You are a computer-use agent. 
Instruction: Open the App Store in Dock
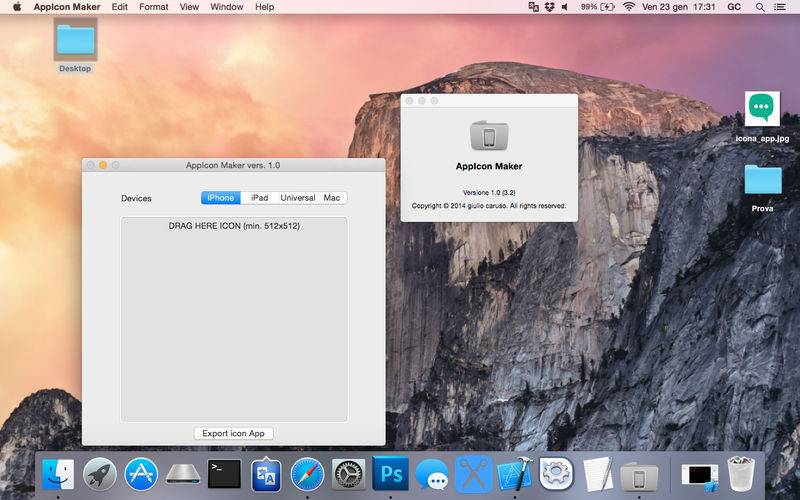[x=141, y=474]
